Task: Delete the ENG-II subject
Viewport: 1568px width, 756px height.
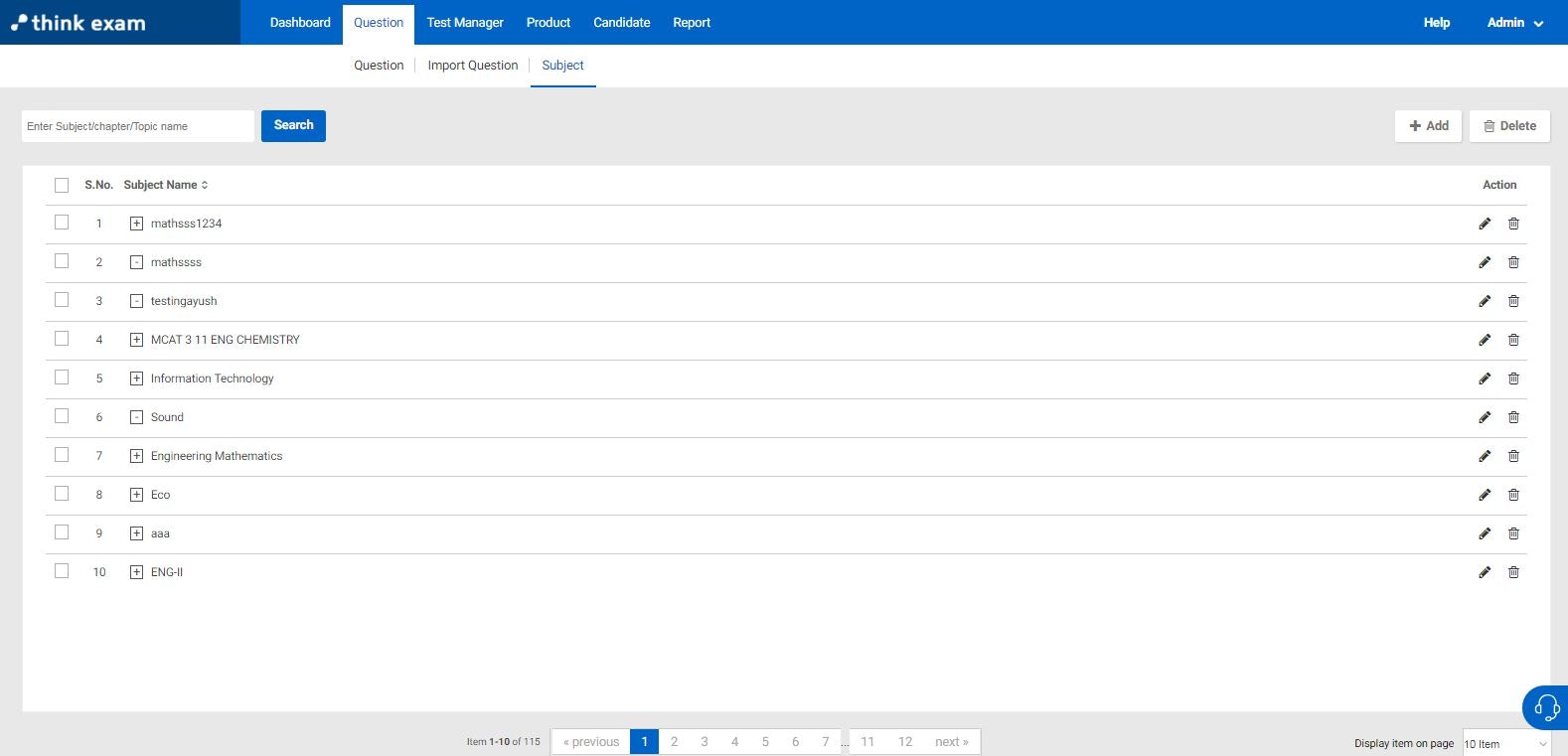Action: (1513, 572)
